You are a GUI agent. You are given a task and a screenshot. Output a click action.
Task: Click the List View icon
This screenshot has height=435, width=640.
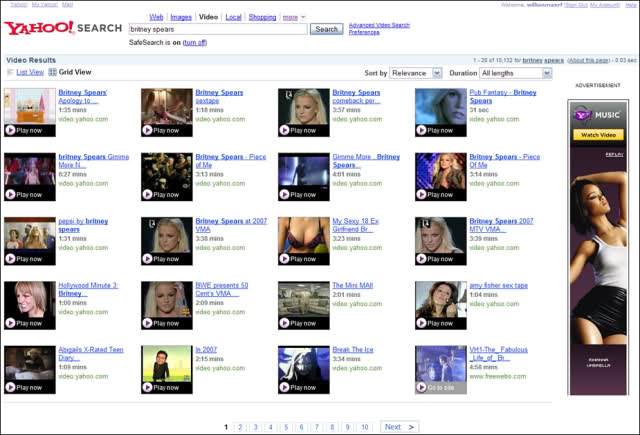(10, 72)
